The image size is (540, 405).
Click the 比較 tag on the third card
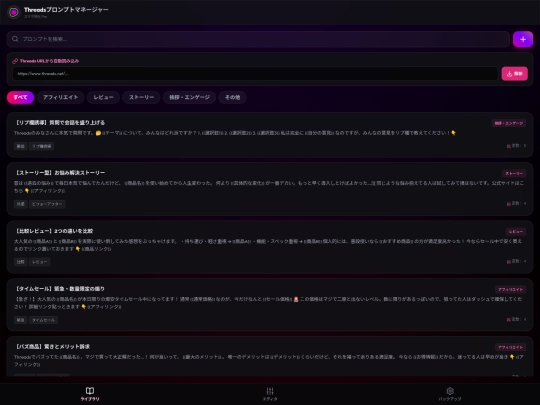click(x=21, y=262)
